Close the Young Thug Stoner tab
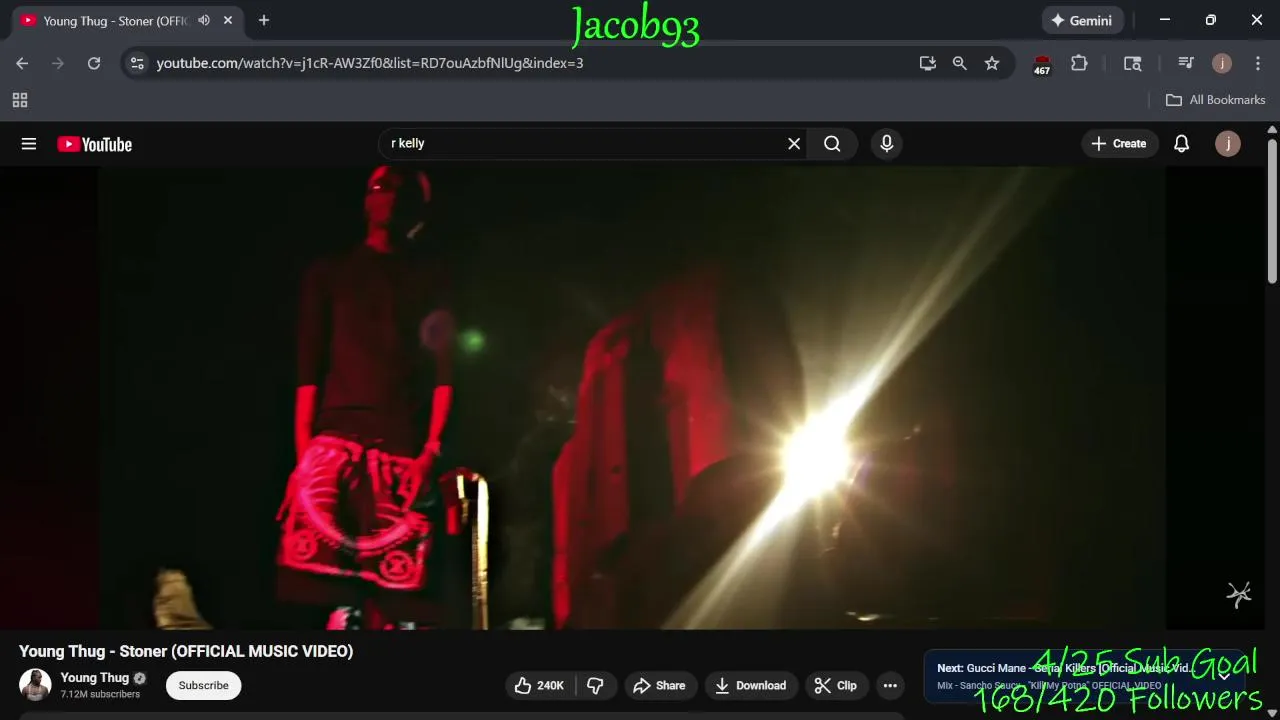 (228, 20)
